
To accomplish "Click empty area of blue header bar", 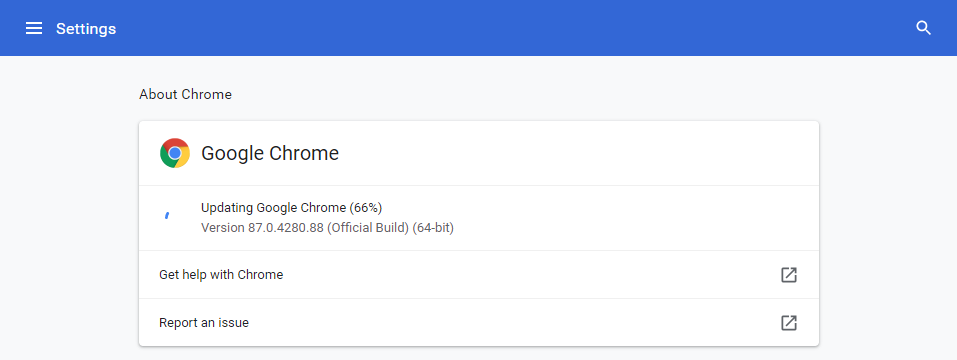I will coord(488,28).
